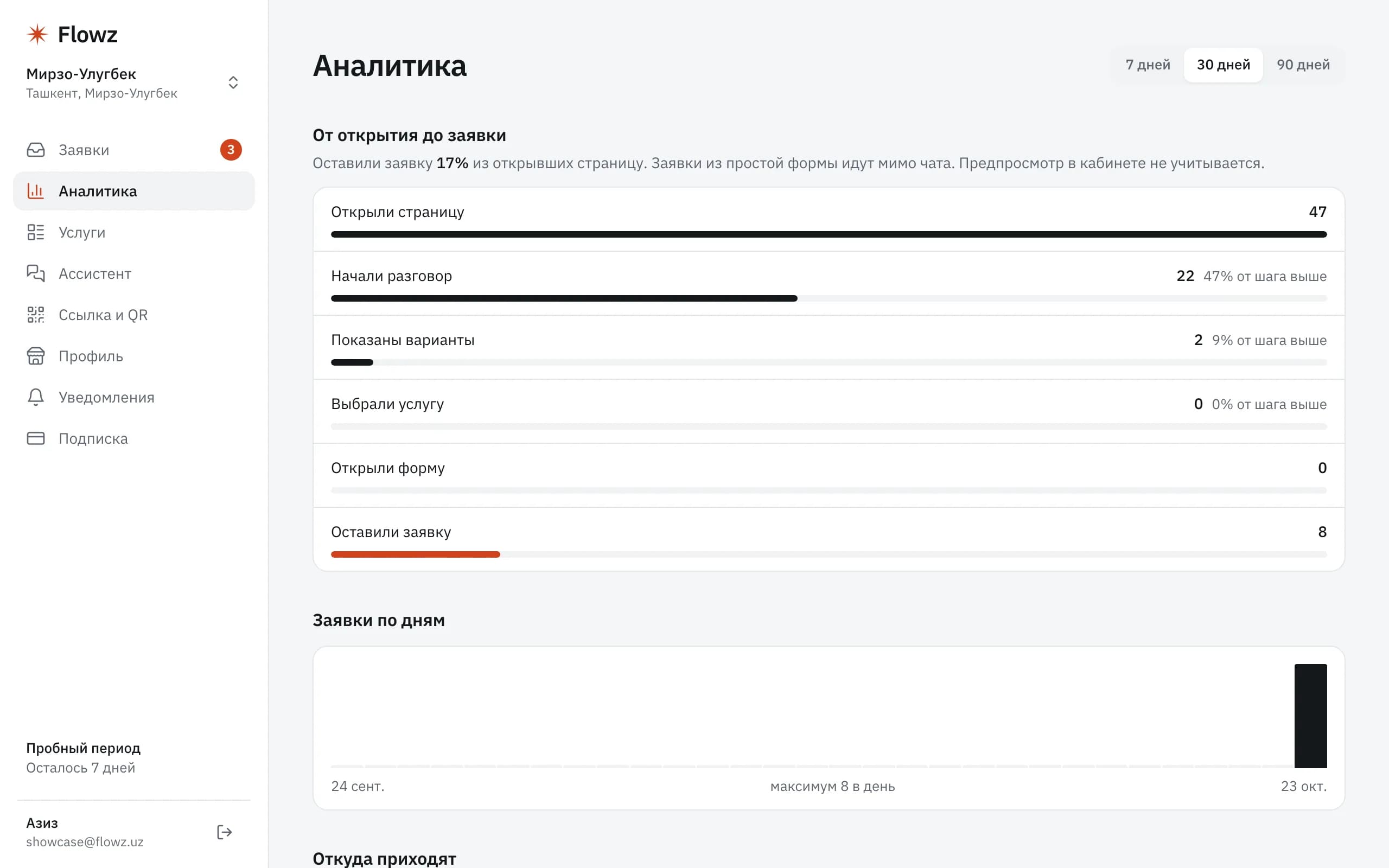
Task: Click the '9% от шага выше' label
Action: (1269, 341)
